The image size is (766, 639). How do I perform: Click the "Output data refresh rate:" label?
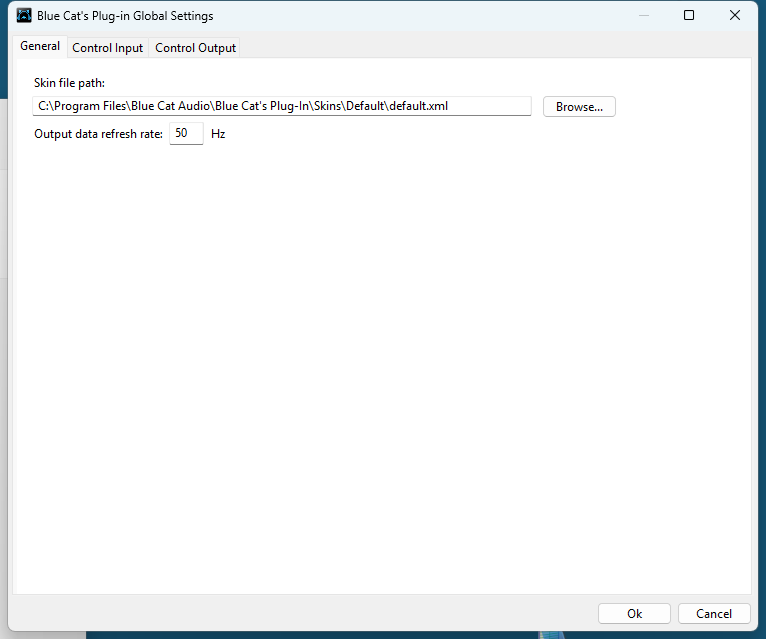pos(98,134)
